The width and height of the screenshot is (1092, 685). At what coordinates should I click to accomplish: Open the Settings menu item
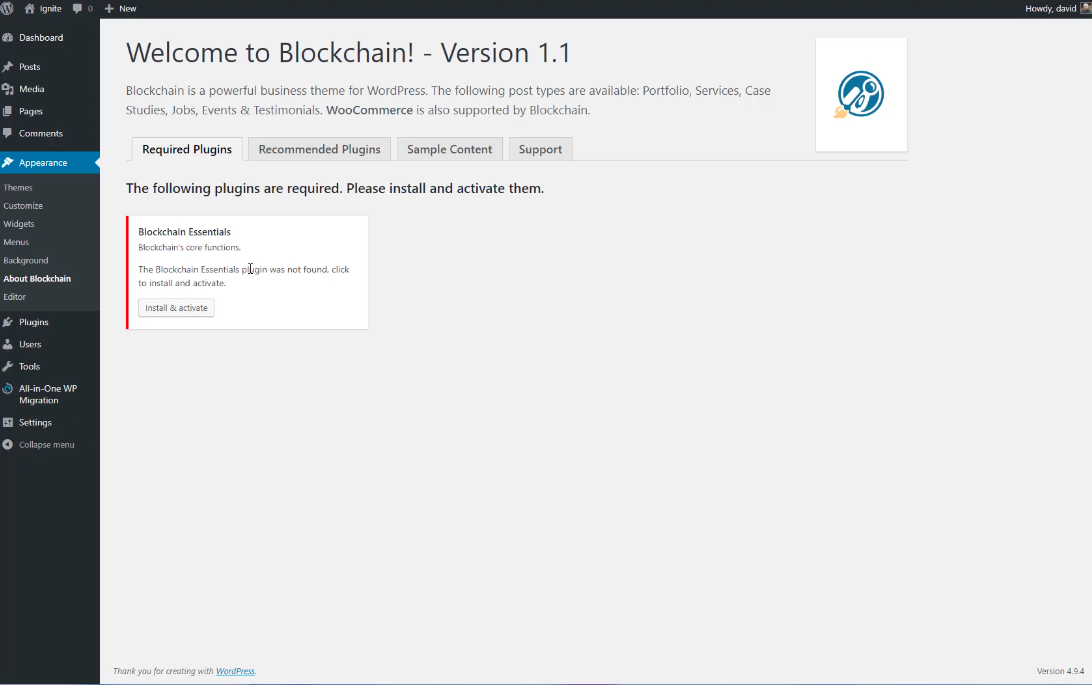[35, 422]
